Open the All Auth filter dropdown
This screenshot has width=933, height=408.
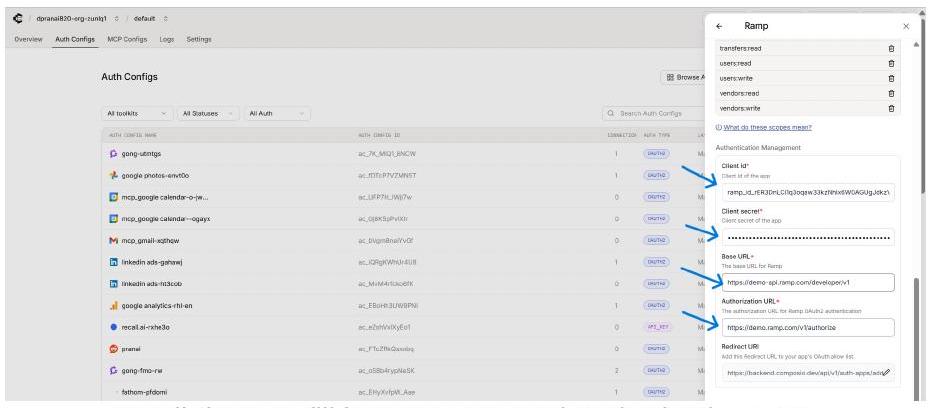point(277,113)
